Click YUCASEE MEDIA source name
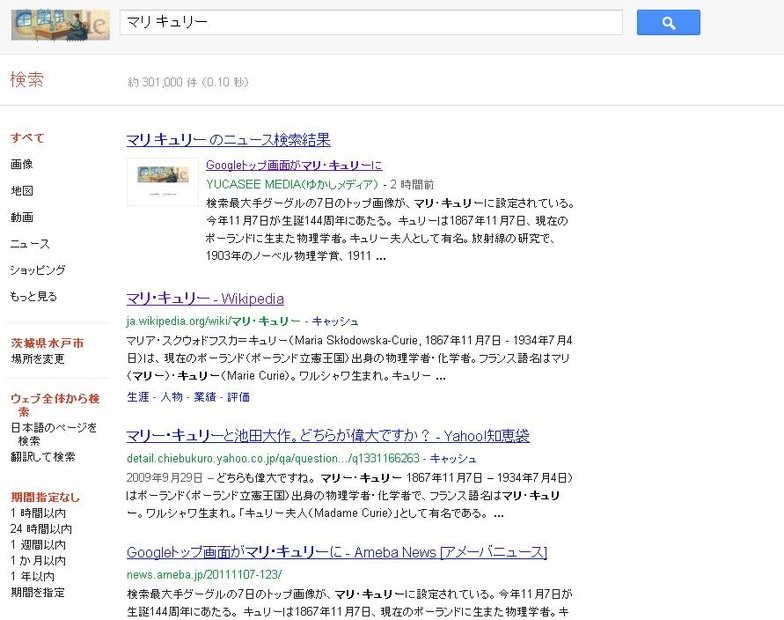 pos(292,184)
